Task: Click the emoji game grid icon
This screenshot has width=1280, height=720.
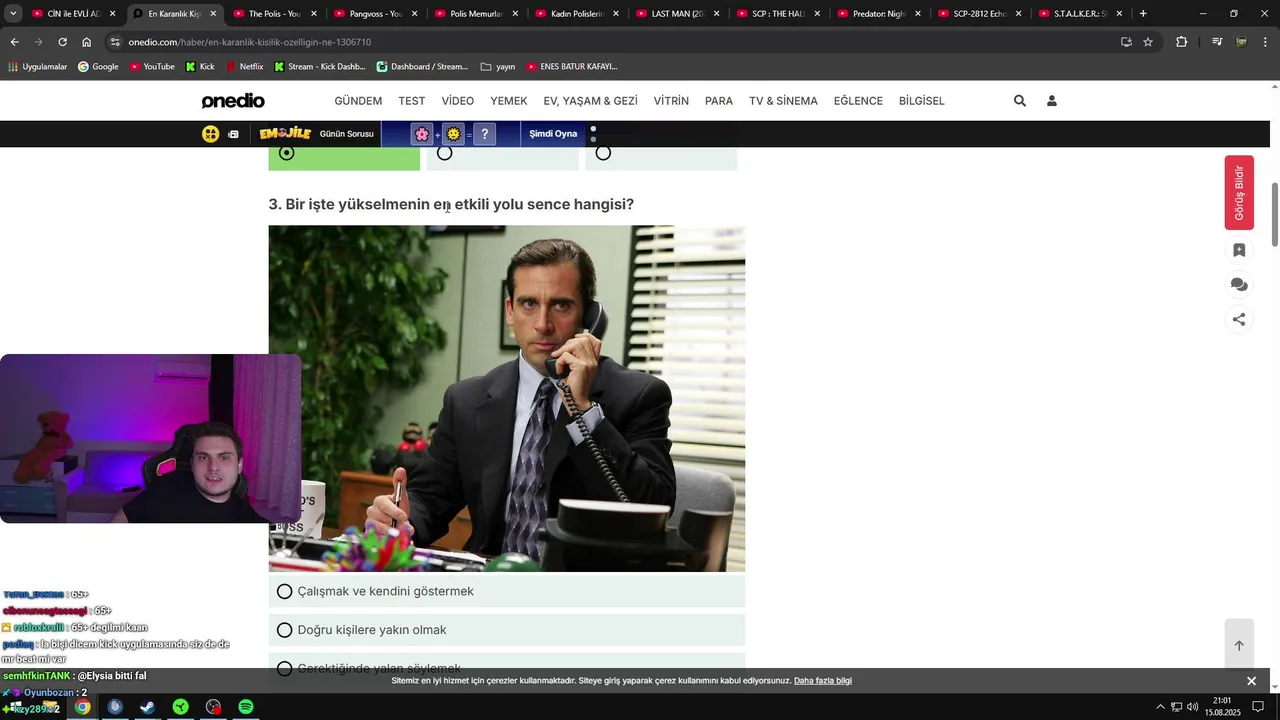Action: (x=210, y=134)
